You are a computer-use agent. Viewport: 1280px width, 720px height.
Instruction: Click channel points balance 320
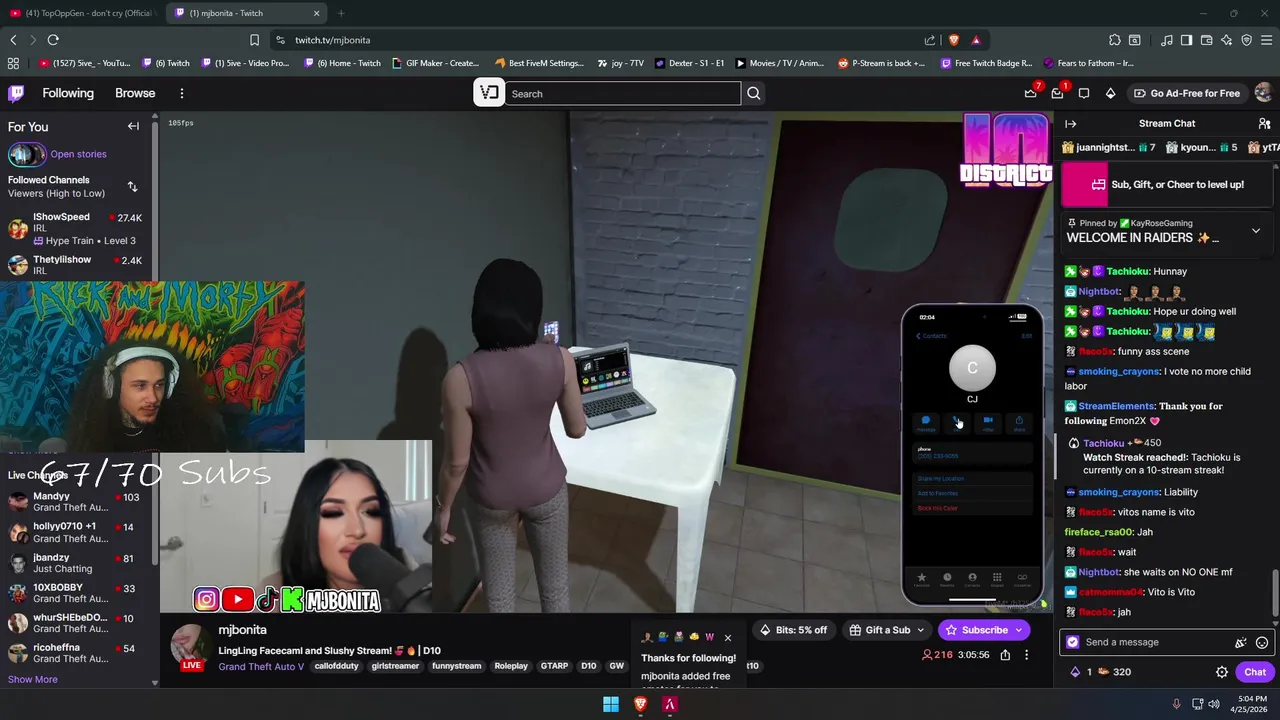click(x=1115, y=672)
